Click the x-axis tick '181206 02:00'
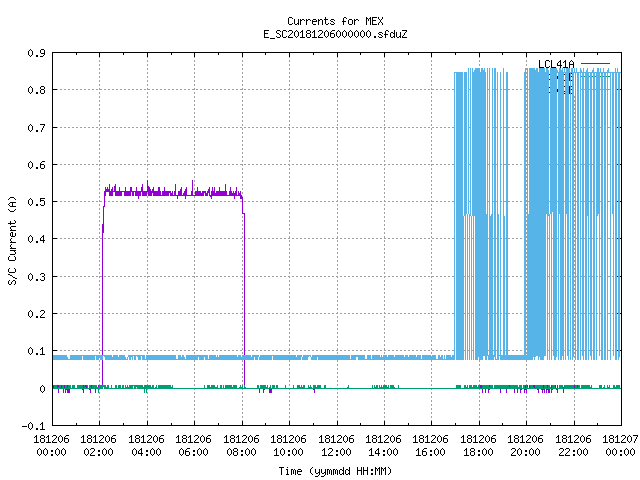The image size is (640, 480). 98,446
